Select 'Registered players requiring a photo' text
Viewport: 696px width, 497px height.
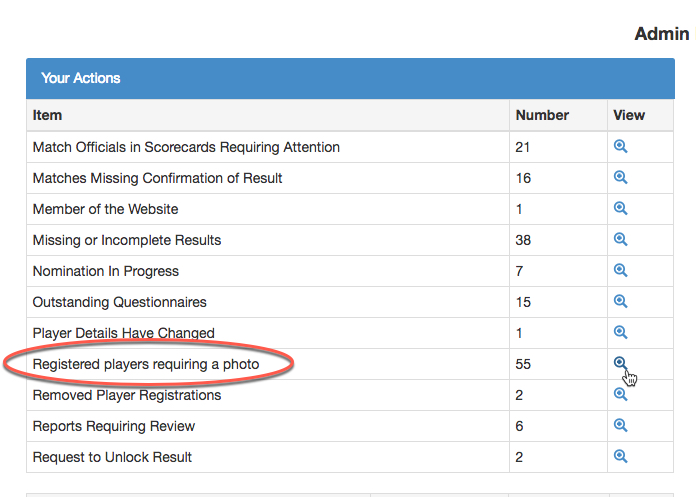pyautogui.click(x=146, y=364)
